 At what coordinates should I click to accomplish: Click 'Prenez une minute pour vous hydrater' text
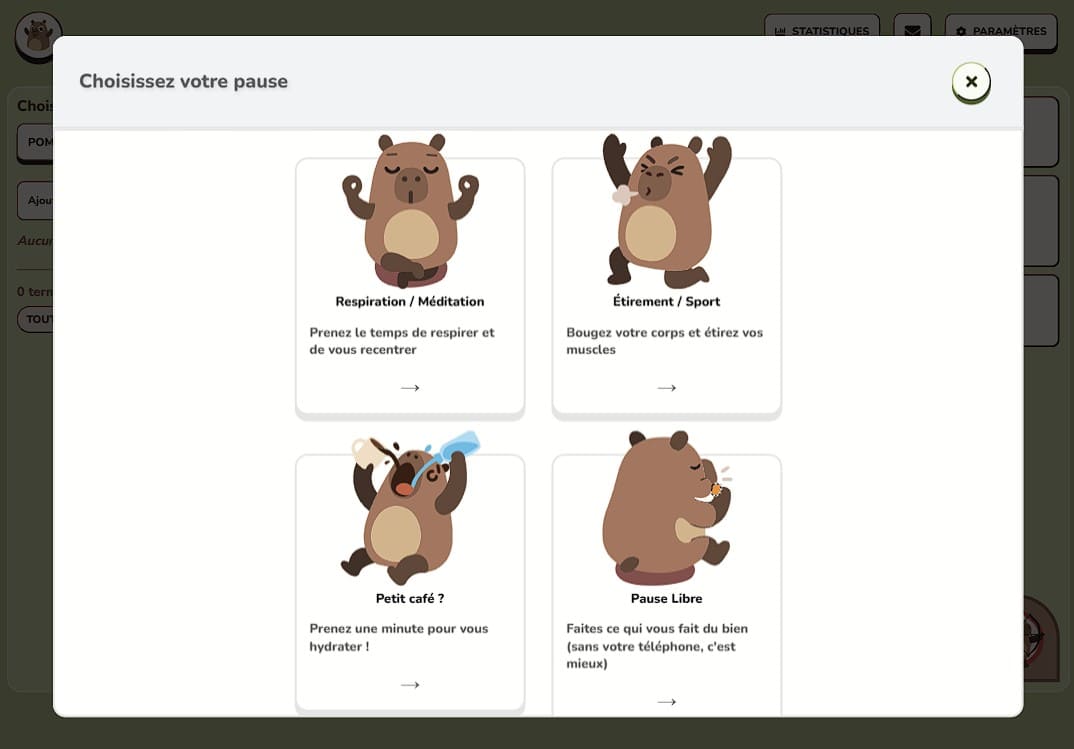click(x=399, y=638)
